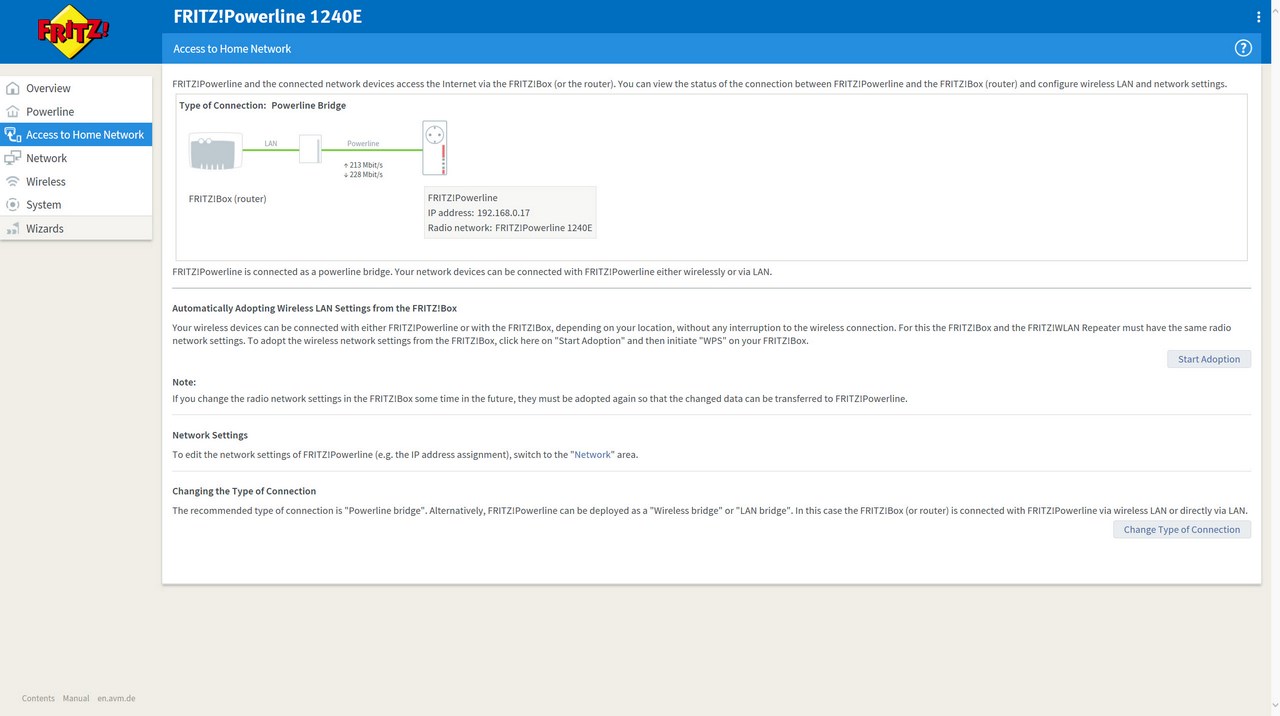Viewport: 1280px width, 716px height.
Task: Click the Note: heading
Action: pos(184,382)
